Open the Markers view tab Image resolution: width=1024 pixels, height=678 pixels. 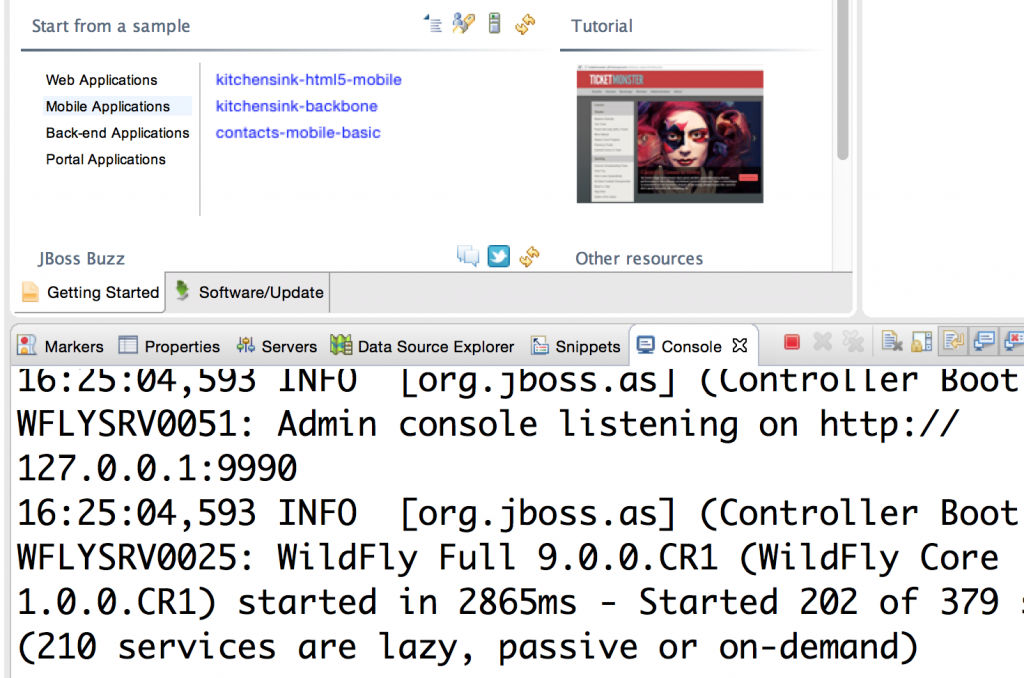pyautogui.click(x=61, y=346)
